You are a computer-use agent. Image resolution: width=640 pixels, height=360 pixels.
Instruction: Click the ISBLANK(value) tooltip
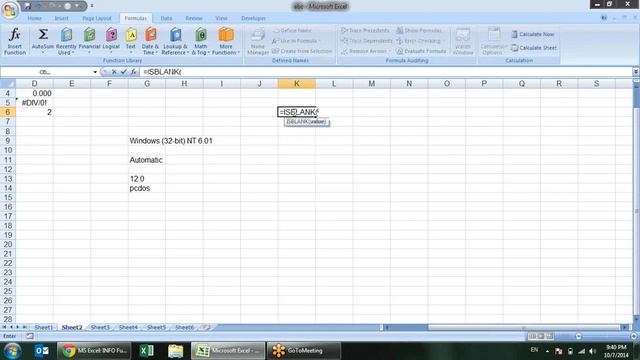click(x=307, y=122)
